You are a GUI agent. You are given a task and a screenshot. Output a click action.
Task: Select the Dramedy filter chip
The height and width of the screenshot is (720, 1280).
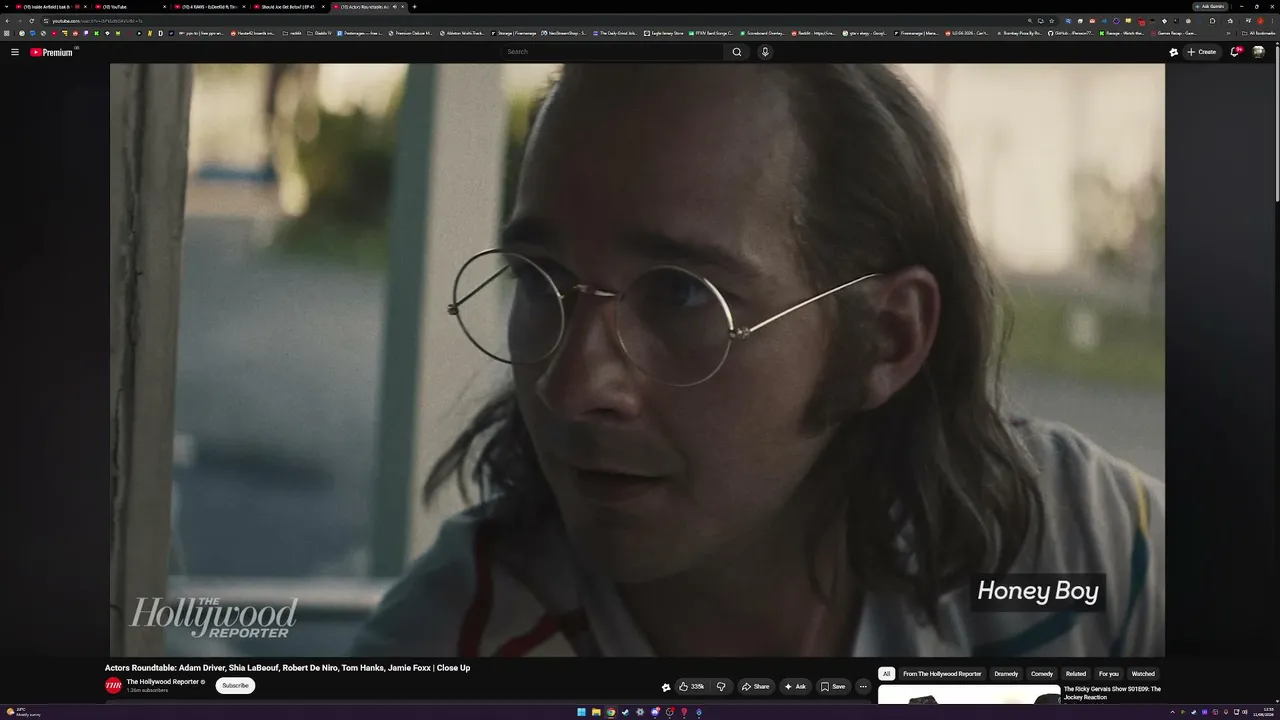pos(1006,674)
